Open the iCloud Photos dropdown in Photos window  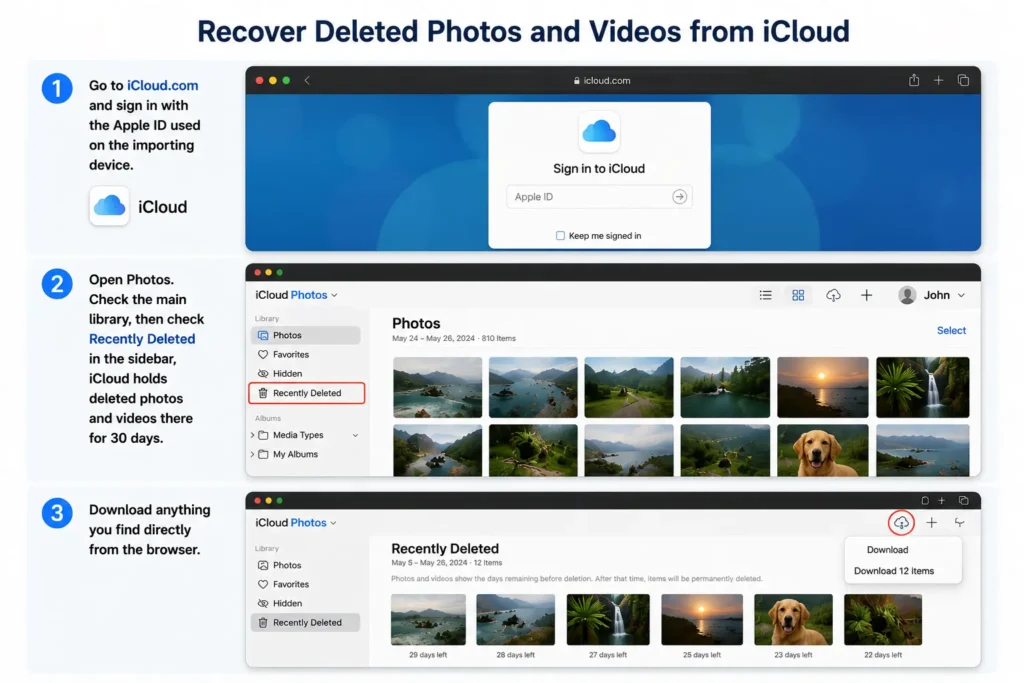click(x=296, y=295)
